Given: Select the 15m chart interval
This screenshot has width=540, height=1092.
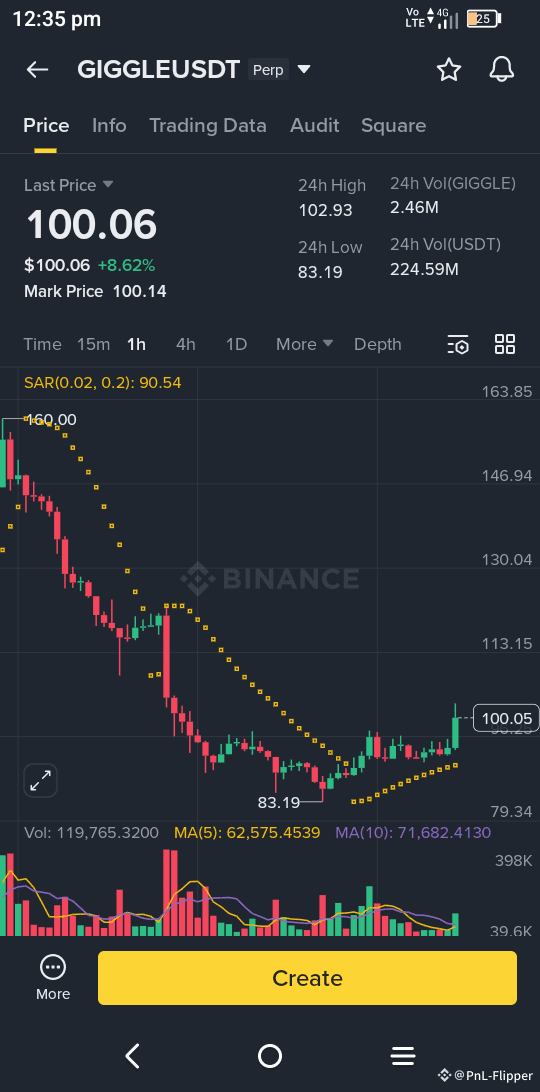Looking at the screenshot, I should click(x=93, y=344).
